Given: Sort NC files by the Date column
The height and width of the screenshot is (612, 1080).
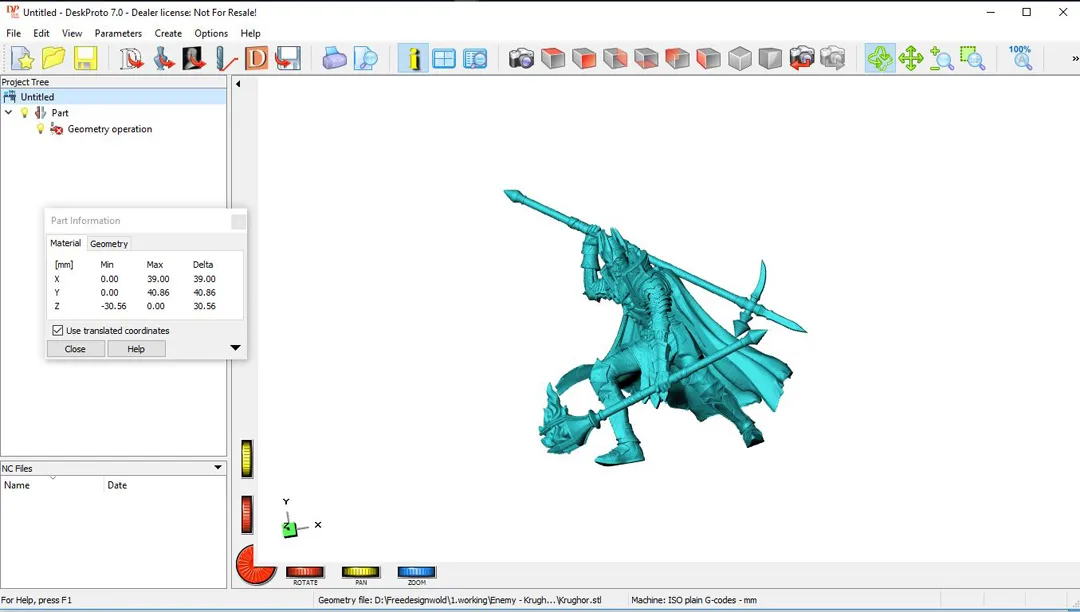Looking at the screenshot, I should click(x=165, y=485).
